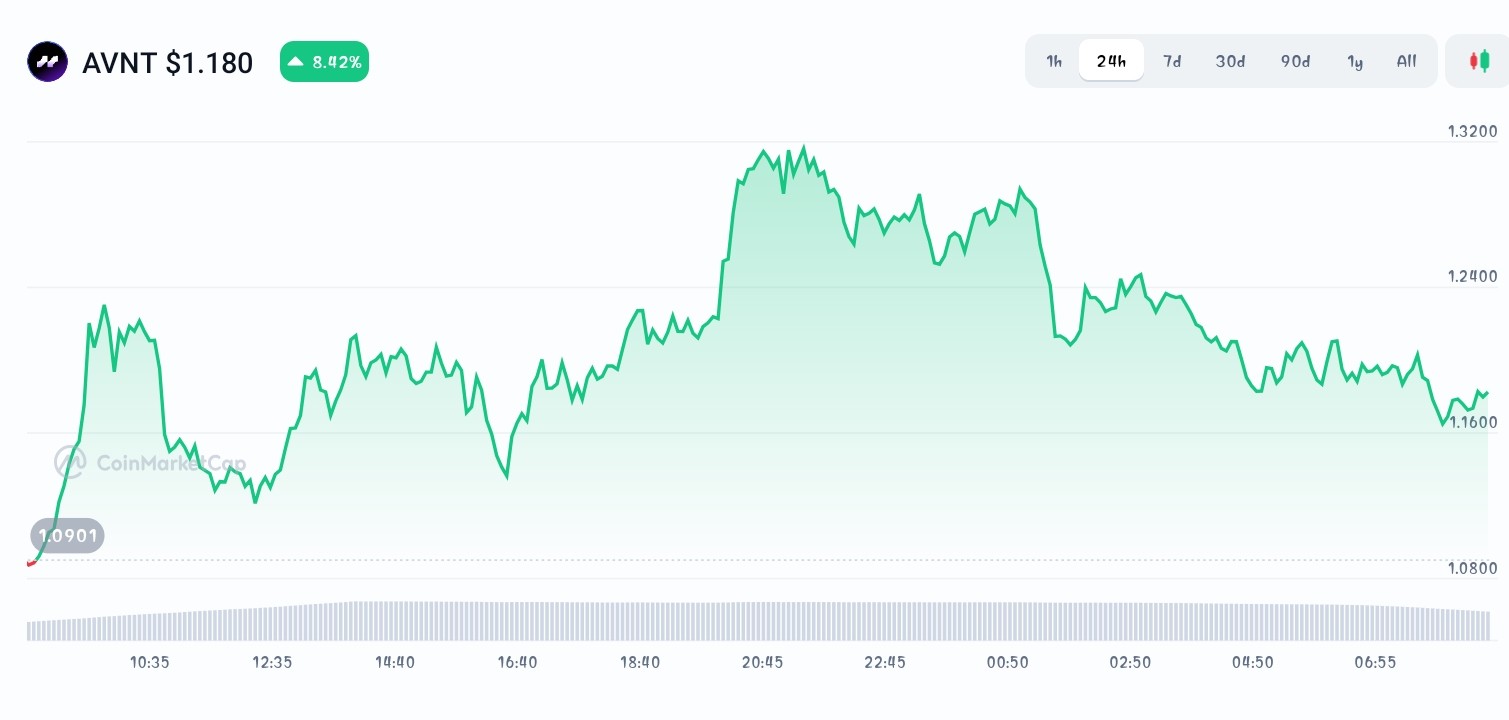Select the 1h timeframe

(1053, 61)
